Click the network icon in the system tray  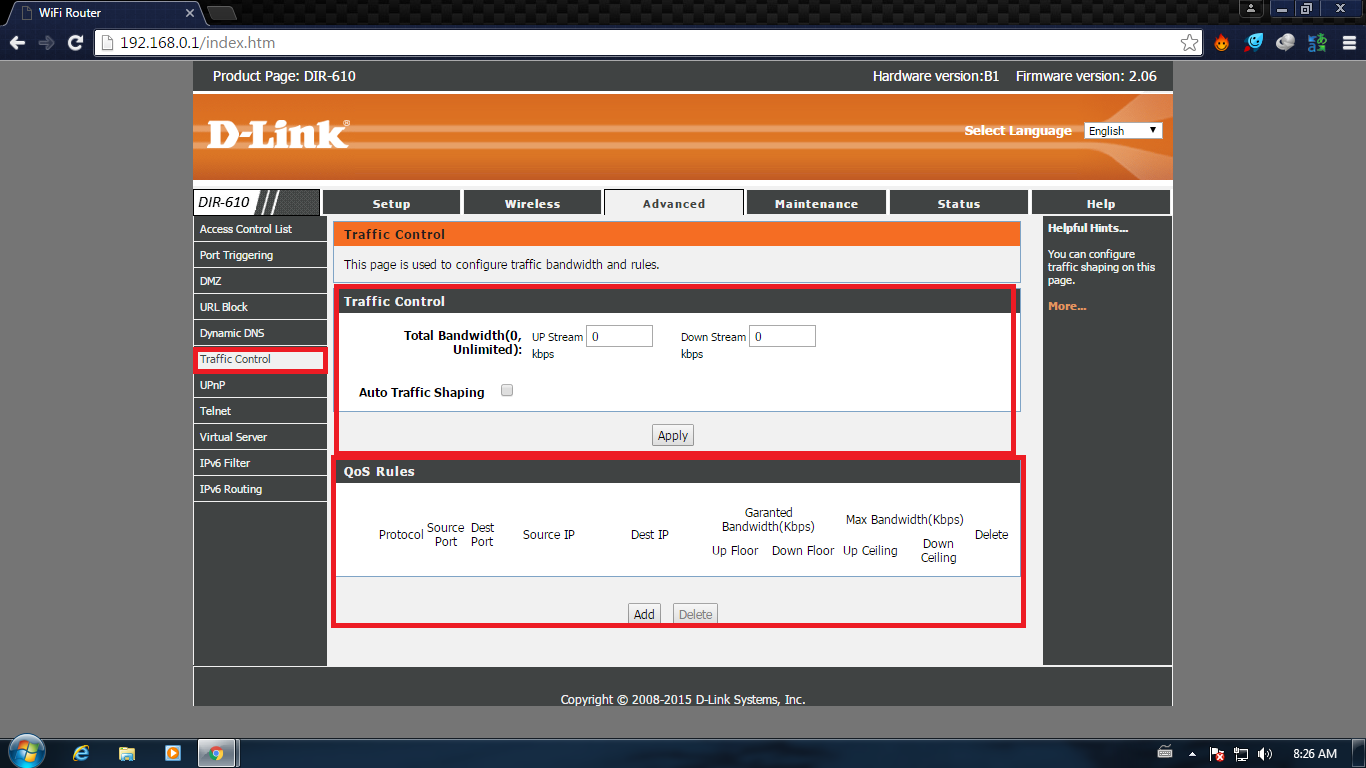1241,754
